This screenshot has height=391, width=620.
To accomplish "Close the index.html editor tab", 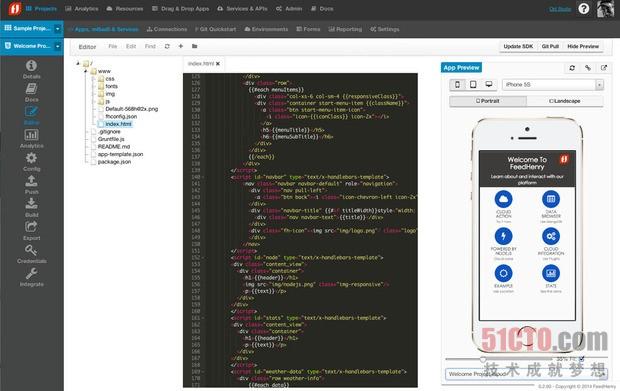I will 218,63.
